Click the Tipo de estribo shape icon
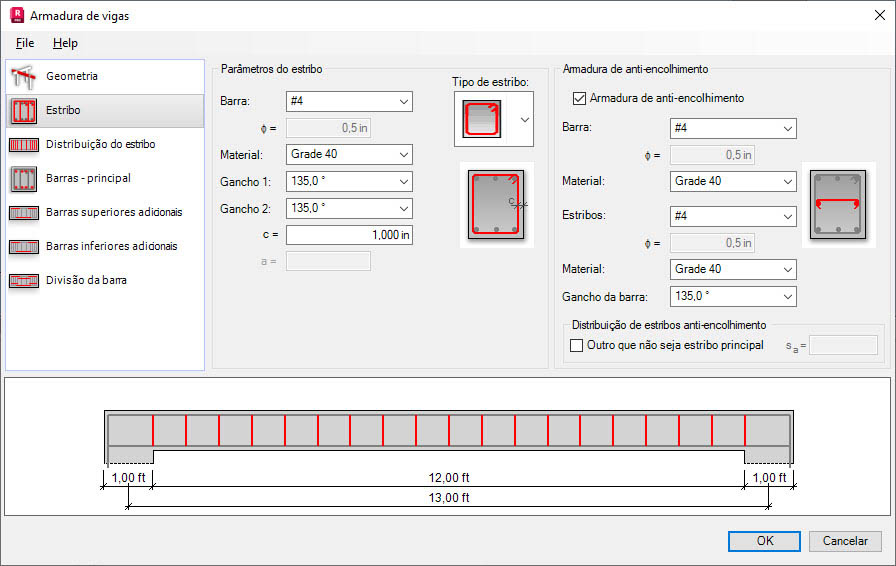 pos(482,119)
